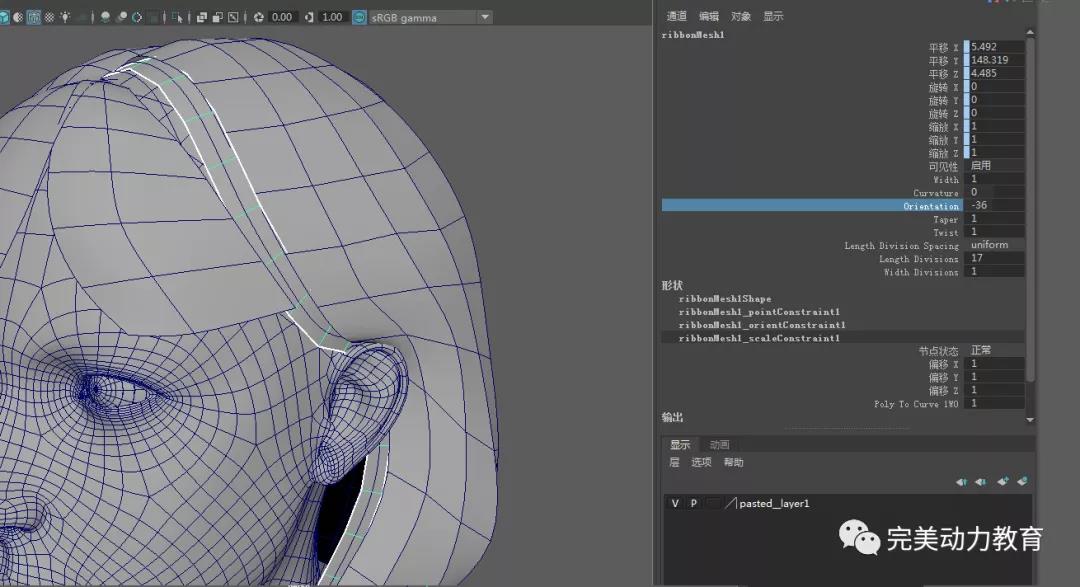The width and height of the screenshot is (1080, 587).
Task: Switch to the 动画 layer tab
Action: coord(719,445)
